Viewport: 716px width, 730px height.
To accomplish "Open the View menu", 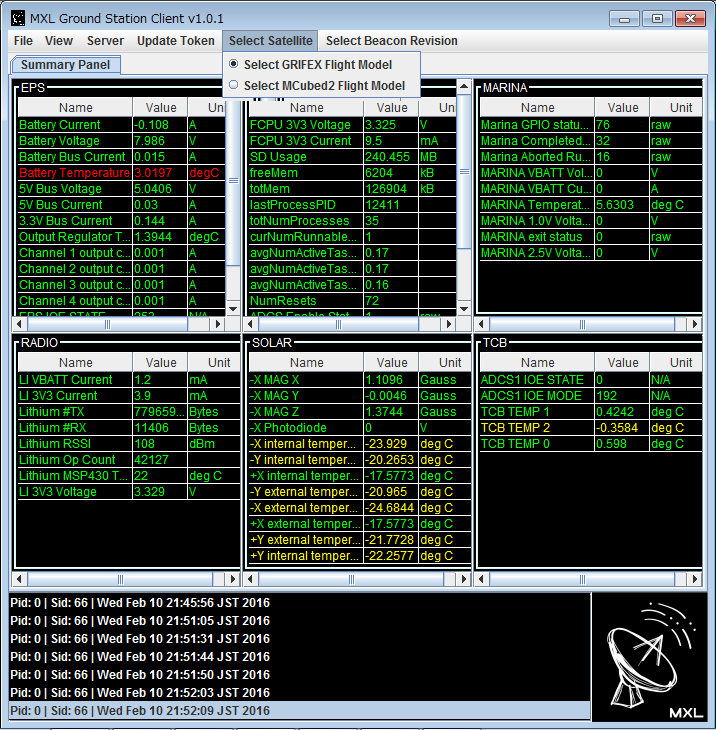I will point(59,41).
